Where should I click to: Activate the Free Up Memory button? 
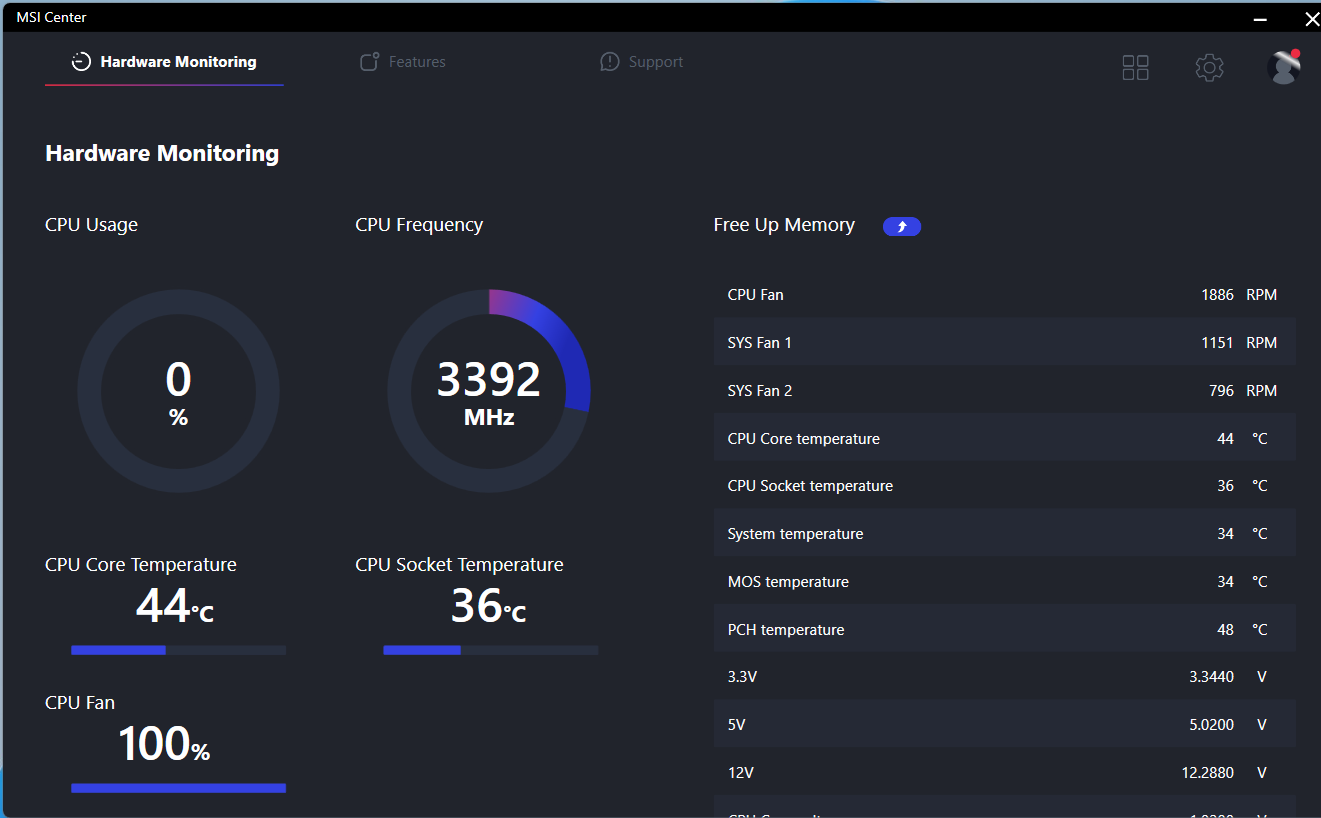coord(902,226)
